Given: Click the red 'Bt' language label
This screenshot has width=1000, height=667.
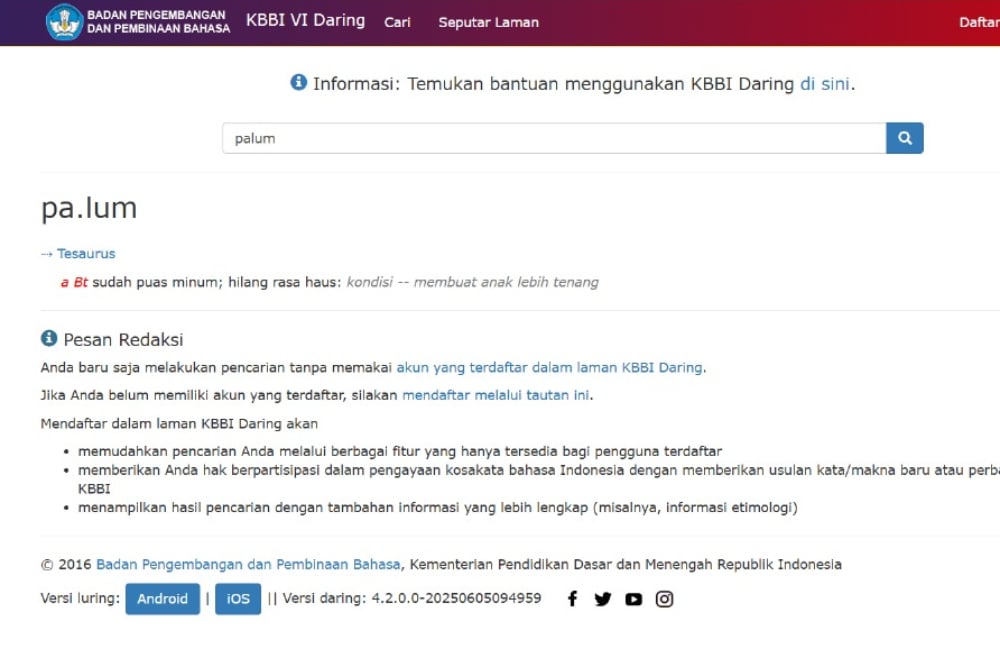Looking at the screenshot, I should 80,282.
